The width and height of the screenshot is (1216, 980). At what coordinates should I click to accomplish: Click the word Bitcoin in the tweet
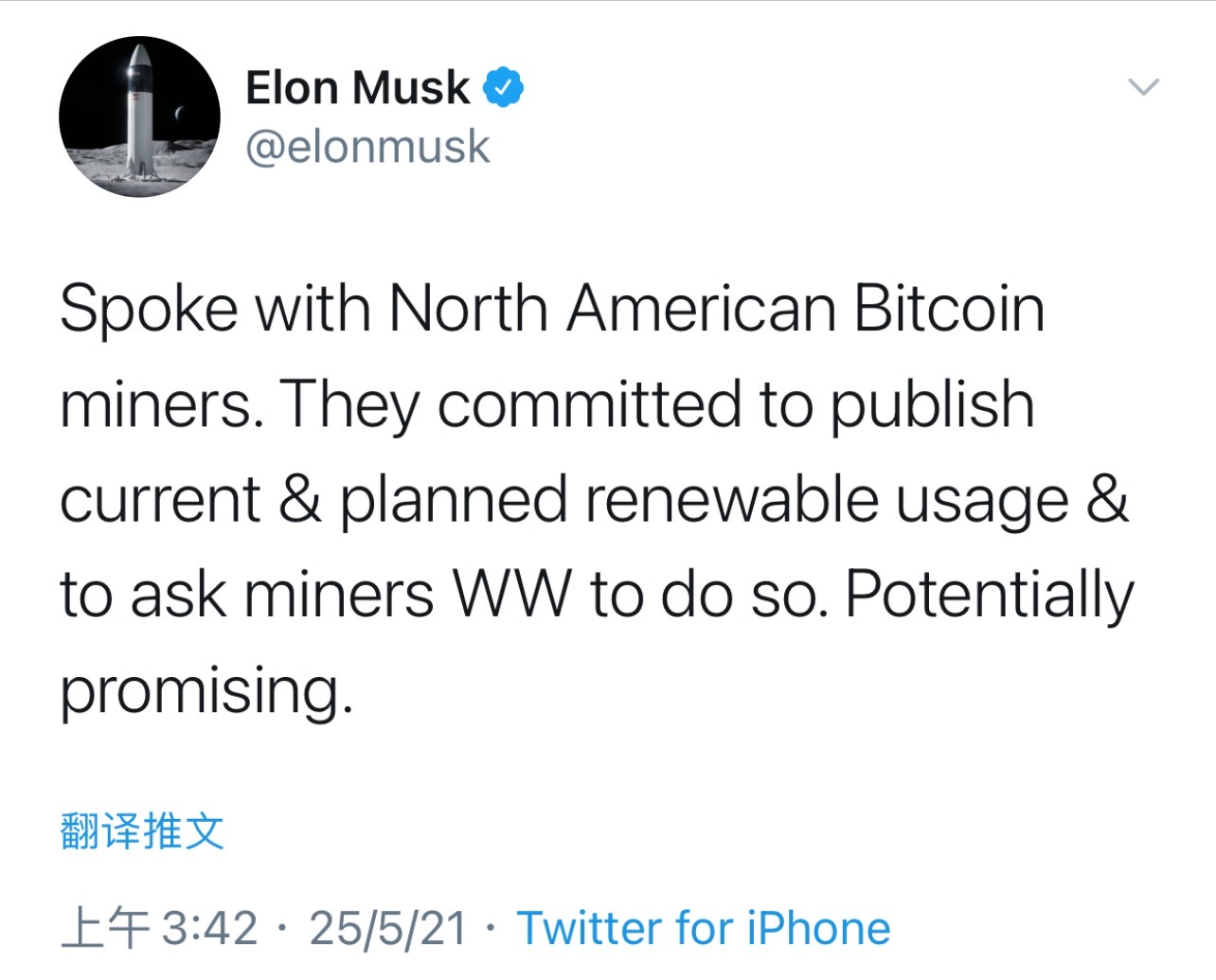click(949, 309)
